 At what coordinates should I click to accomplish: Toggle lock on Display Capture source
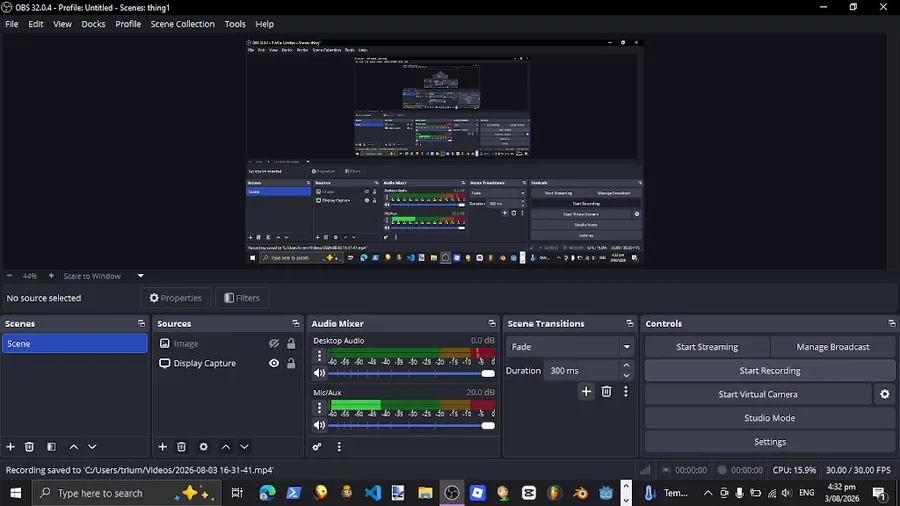tap(291, 363)
